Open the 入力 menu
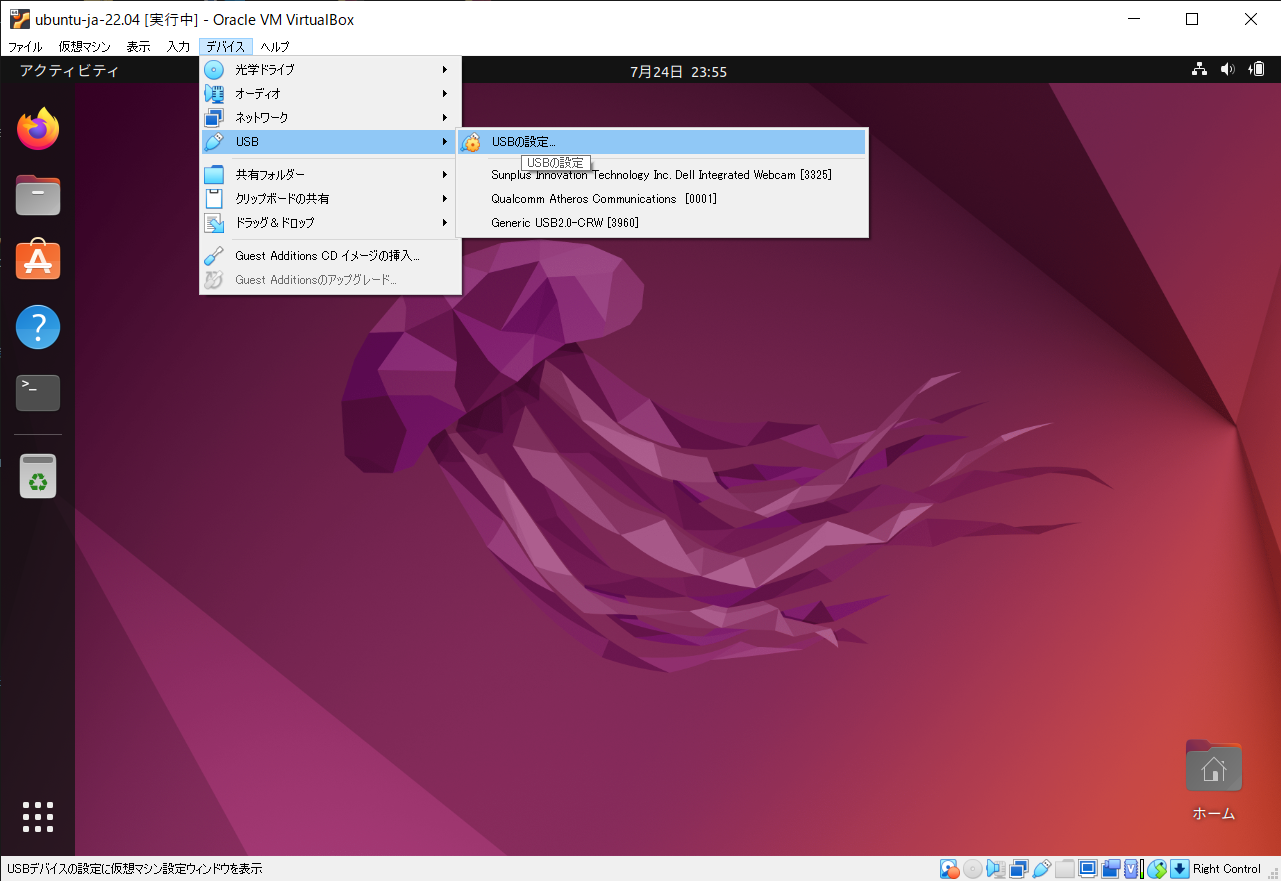 click(178, 47)
